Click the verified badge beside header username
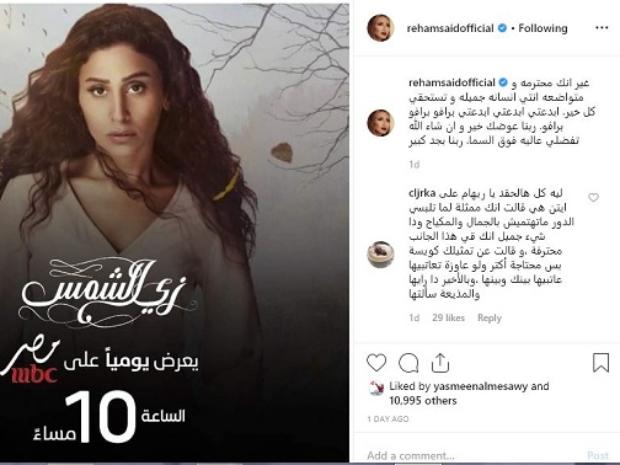Screen dimensions: 620x465 (x=502, y=28)
